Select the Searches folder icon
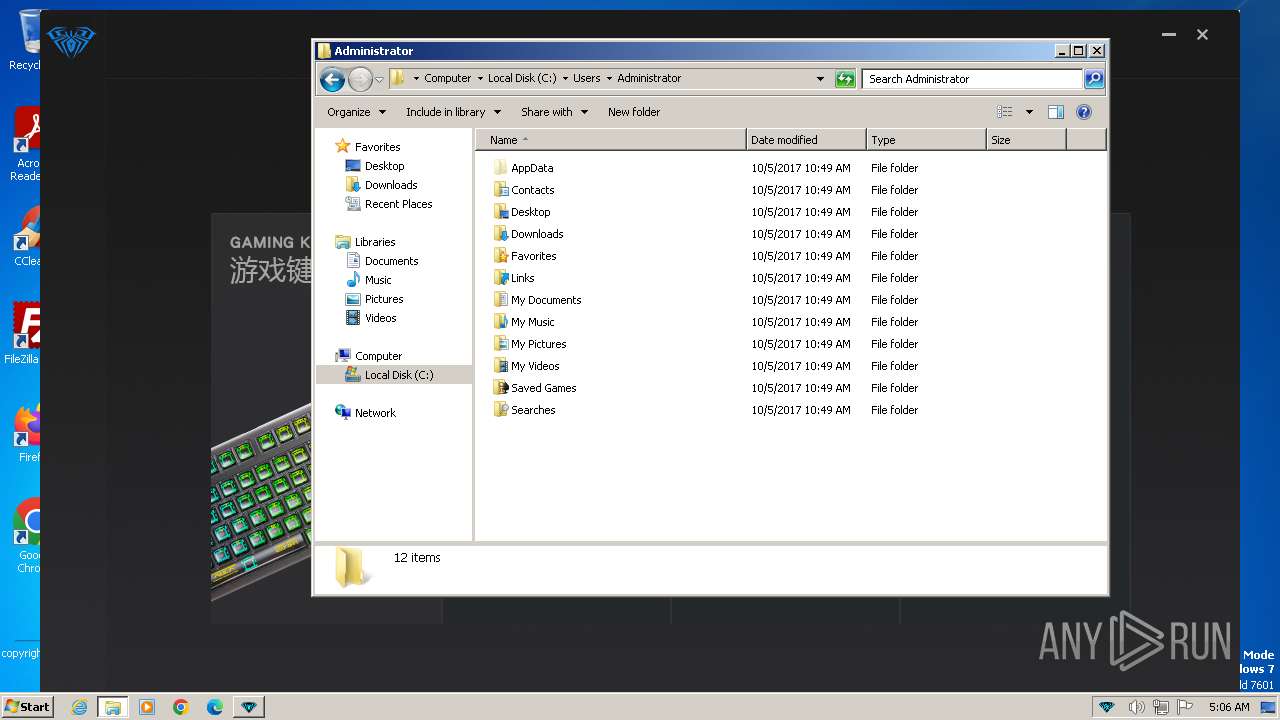The height and width of the screenshot is (720, 1280). pos(501,410)
